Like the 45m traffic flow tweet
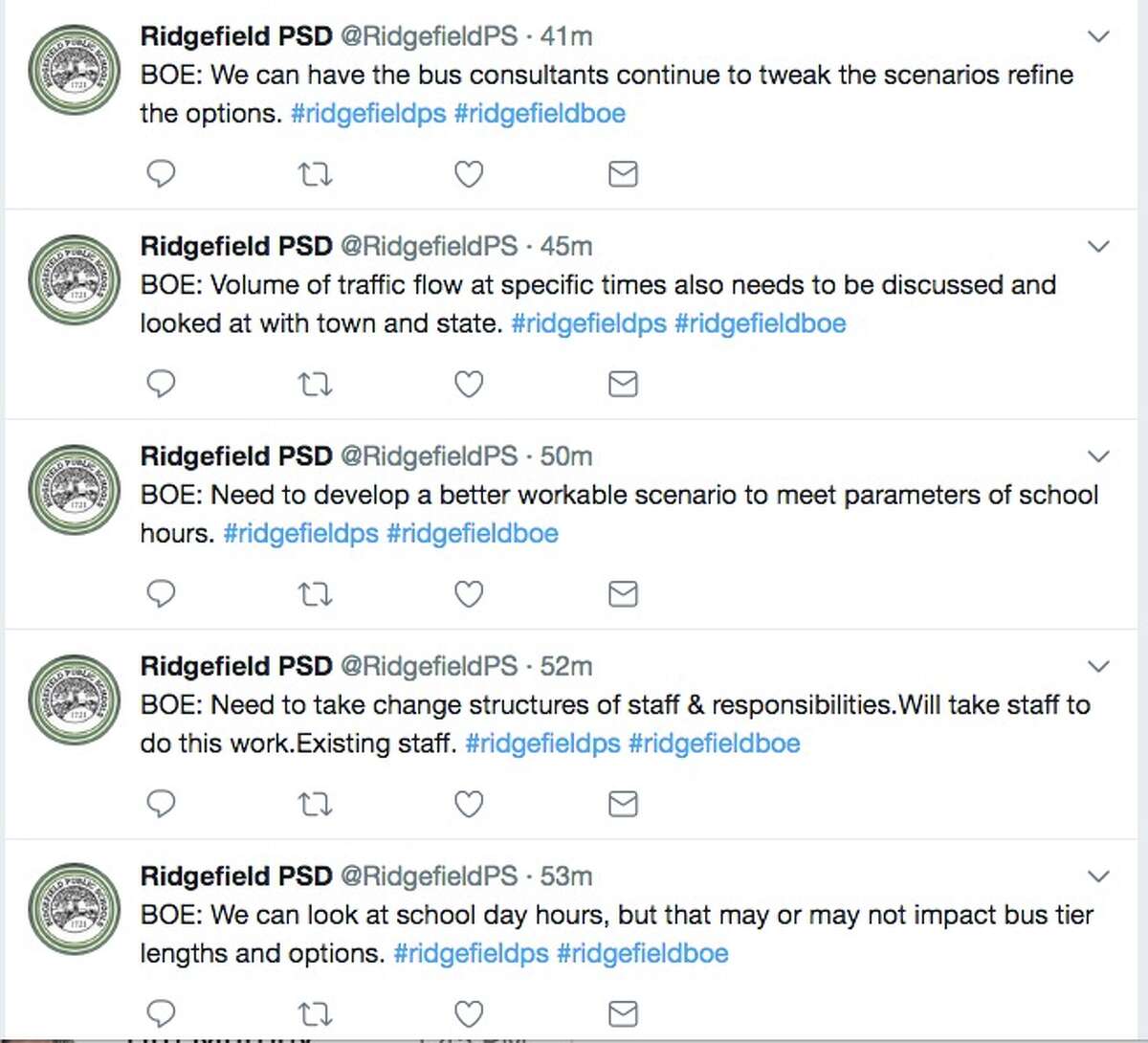 [x=469, y=385]
